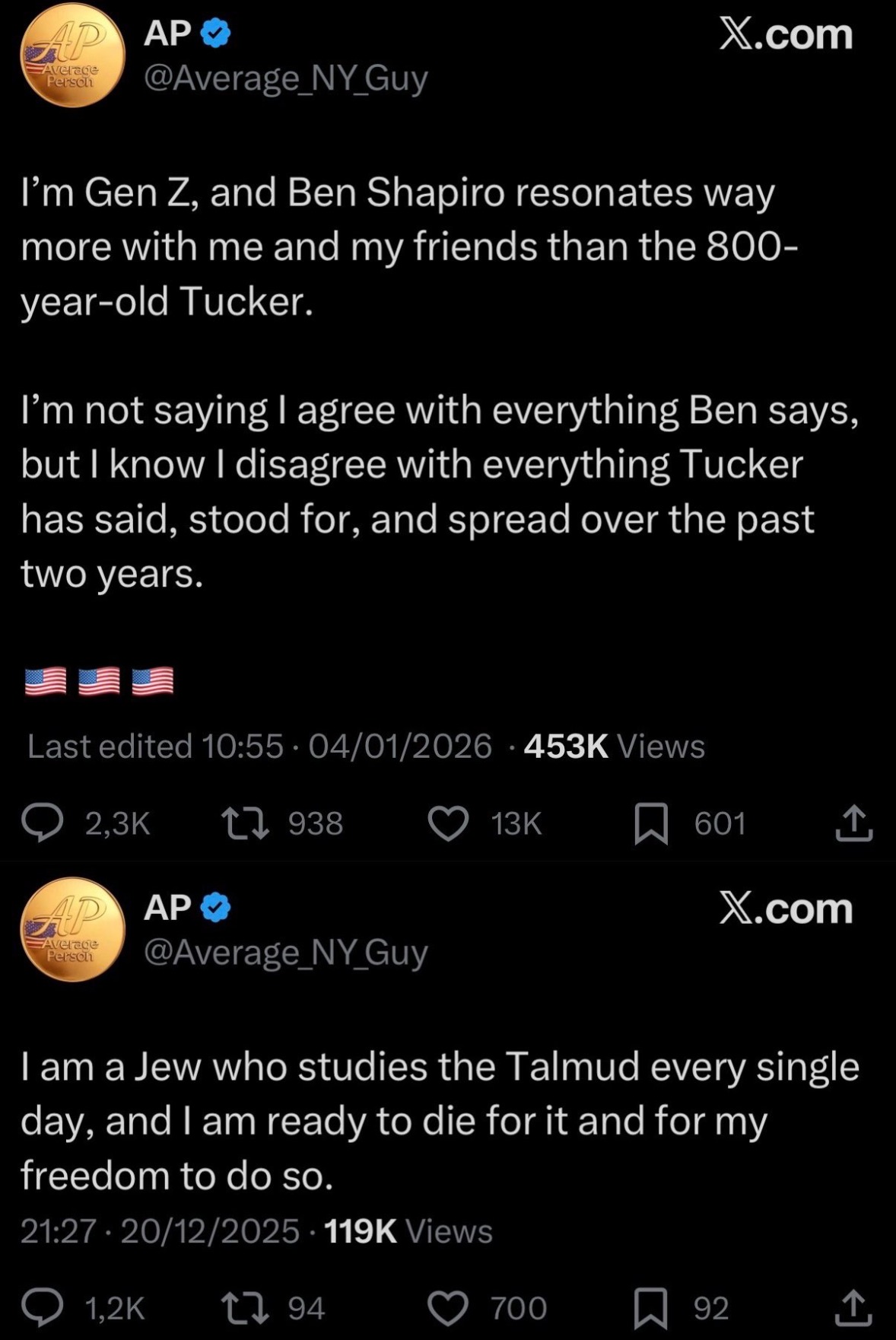
Task: Open the 21:27 · 20/12/2025 timestamp
Action: pyautogui.click(x=160, y=1230)
